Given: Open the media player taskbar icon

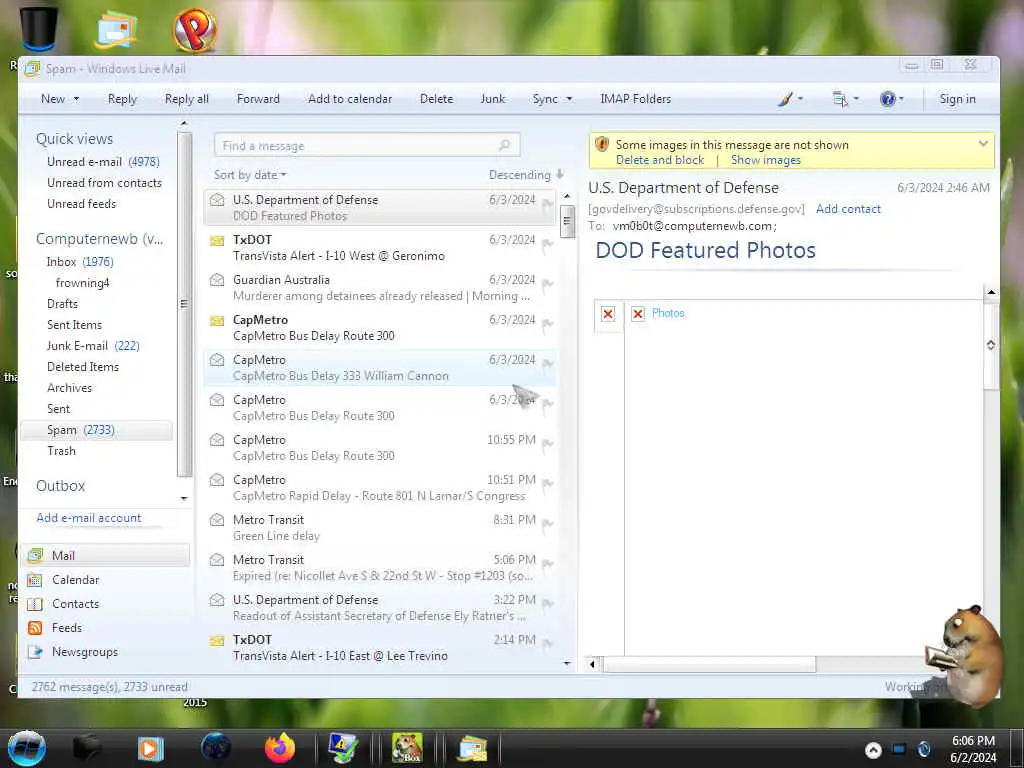Looking at the screenshot, I should point(150,748).
